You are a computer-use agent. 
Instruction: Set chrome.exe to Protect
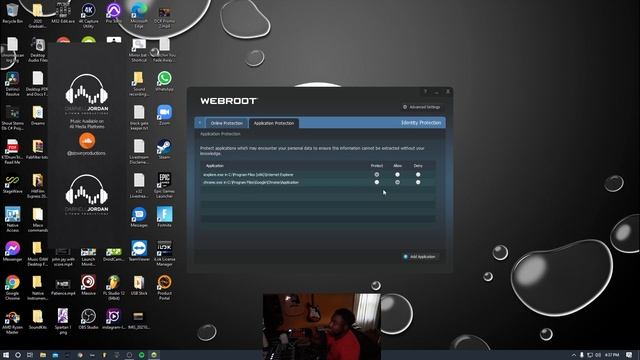click(x=377, y=182)
